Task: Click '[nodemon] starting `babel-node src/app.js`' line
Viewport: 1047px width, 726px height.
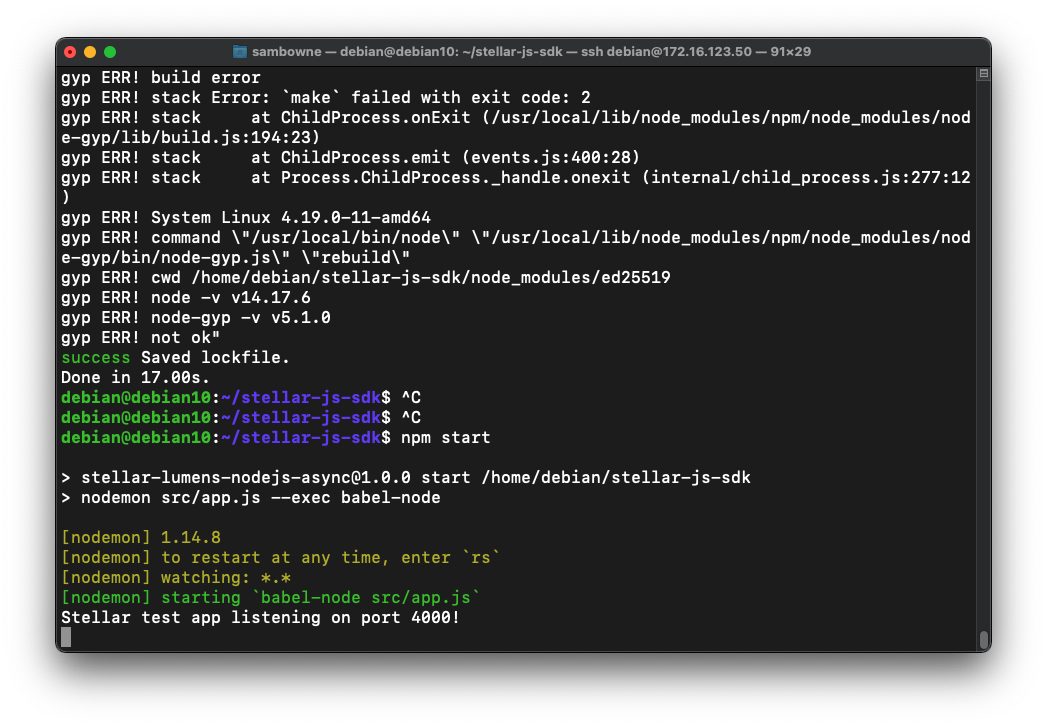Action: coord(270,598)
